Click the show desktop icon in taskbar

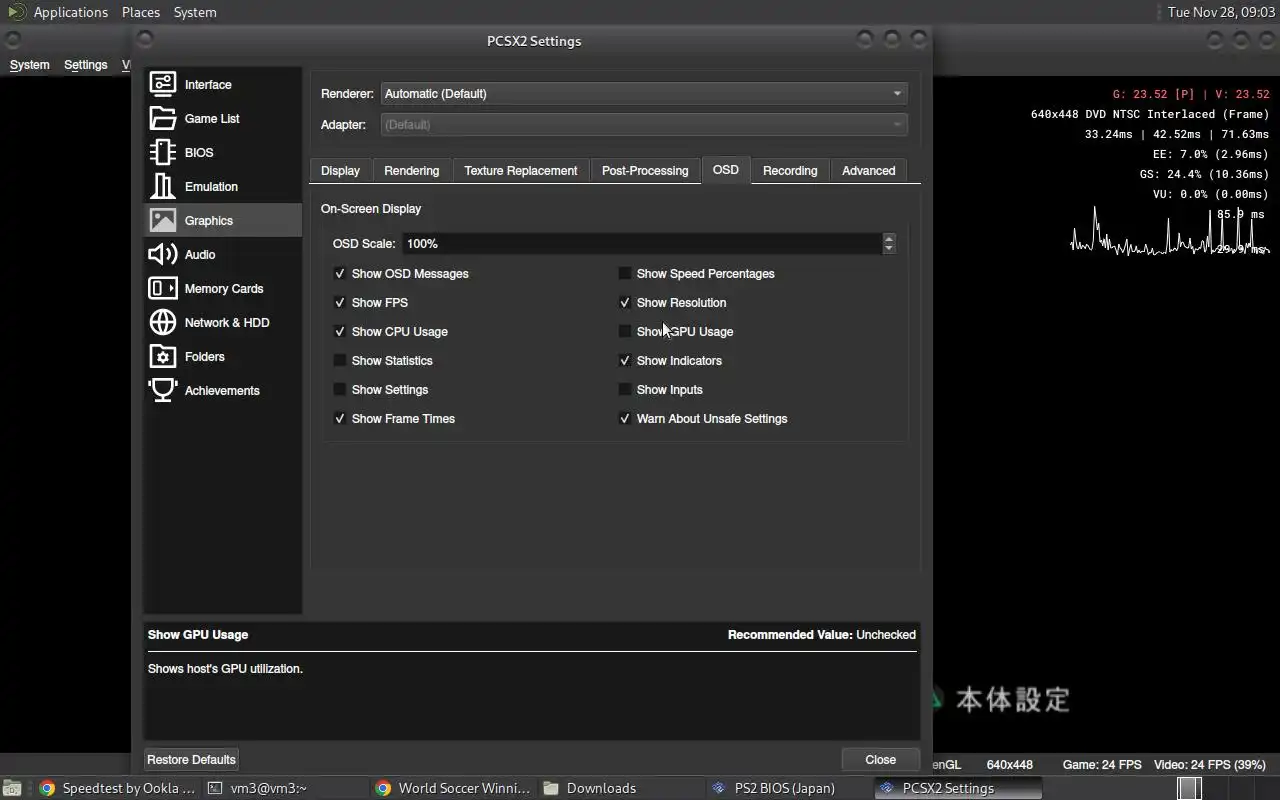(x=11, y=788)
